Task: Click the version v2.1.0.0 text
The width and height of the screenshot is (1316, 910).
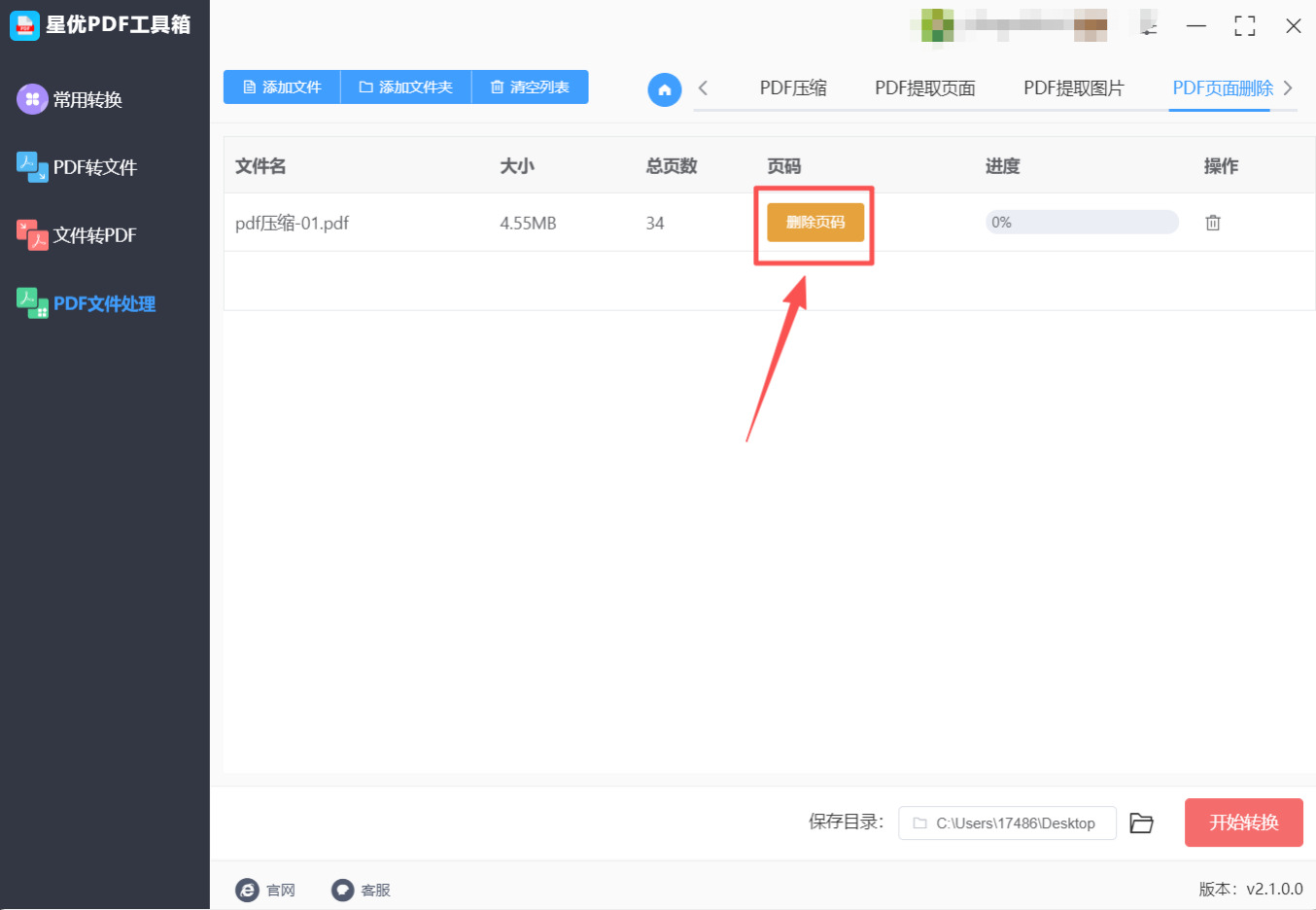Action: point(1251,890)
